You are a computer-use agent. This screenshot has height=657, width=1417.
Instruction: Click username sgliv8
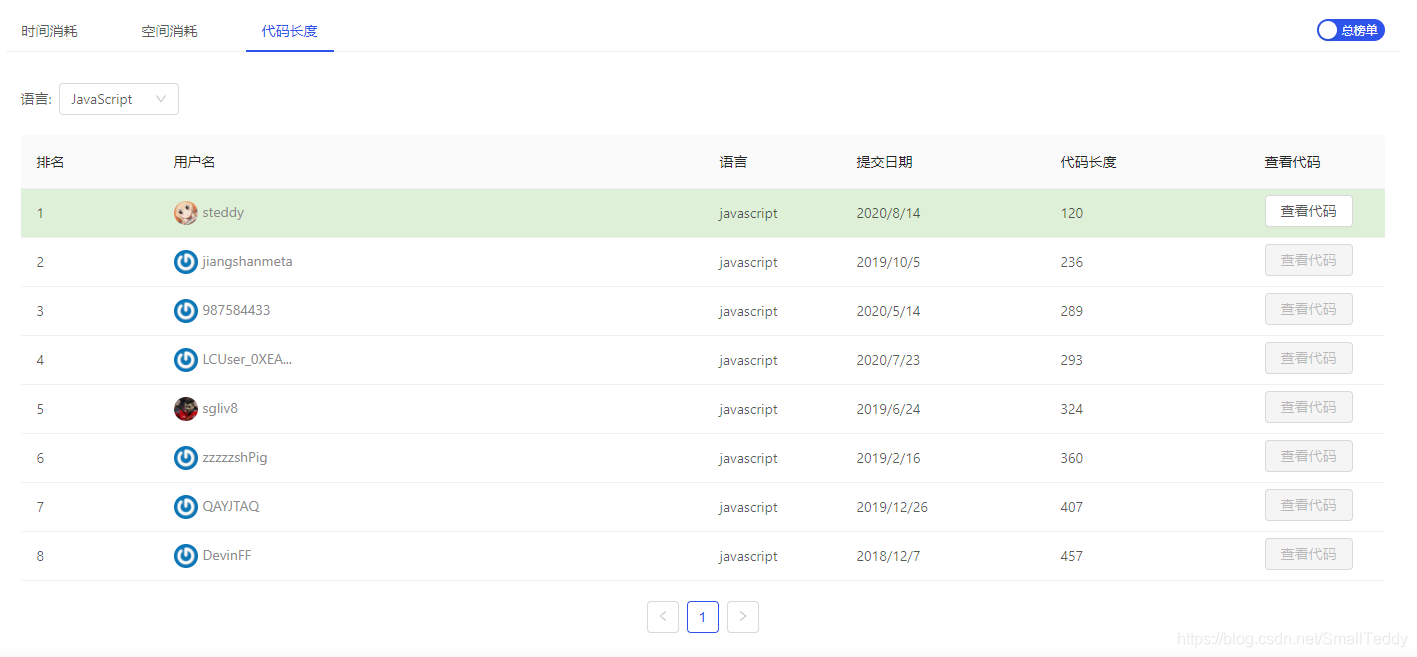pyautogui.click(x=220, y=409)
